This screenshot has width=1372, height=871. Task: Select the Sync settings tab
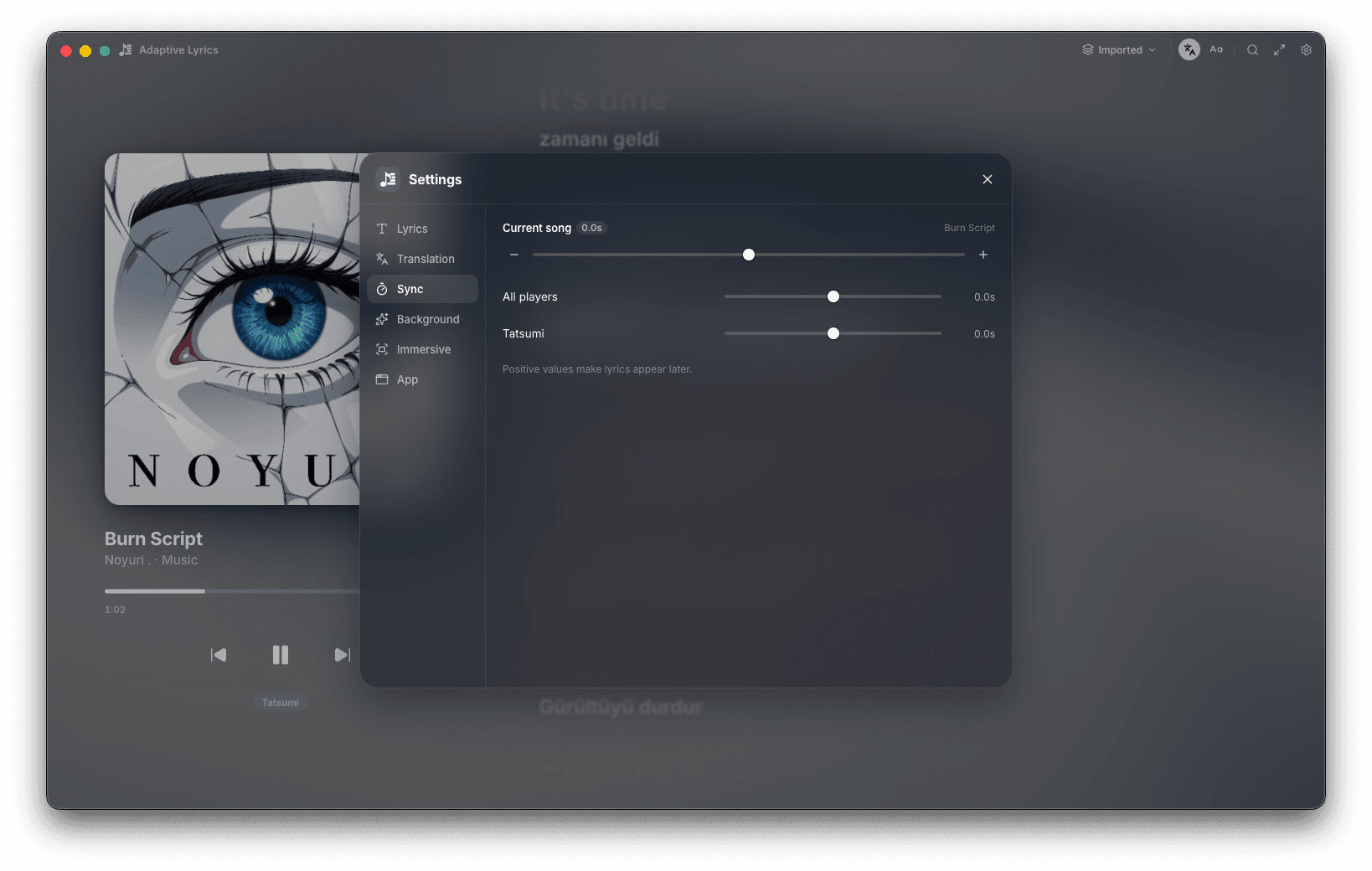click(422, 289)
